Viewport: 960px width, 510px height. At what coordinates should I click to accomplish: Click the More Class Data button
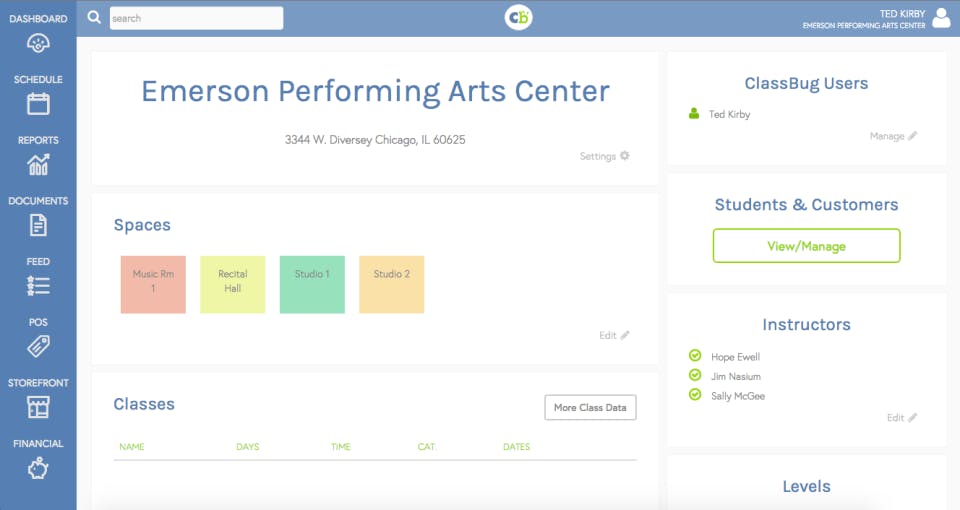pyautogui.click(x=590, y=408)
